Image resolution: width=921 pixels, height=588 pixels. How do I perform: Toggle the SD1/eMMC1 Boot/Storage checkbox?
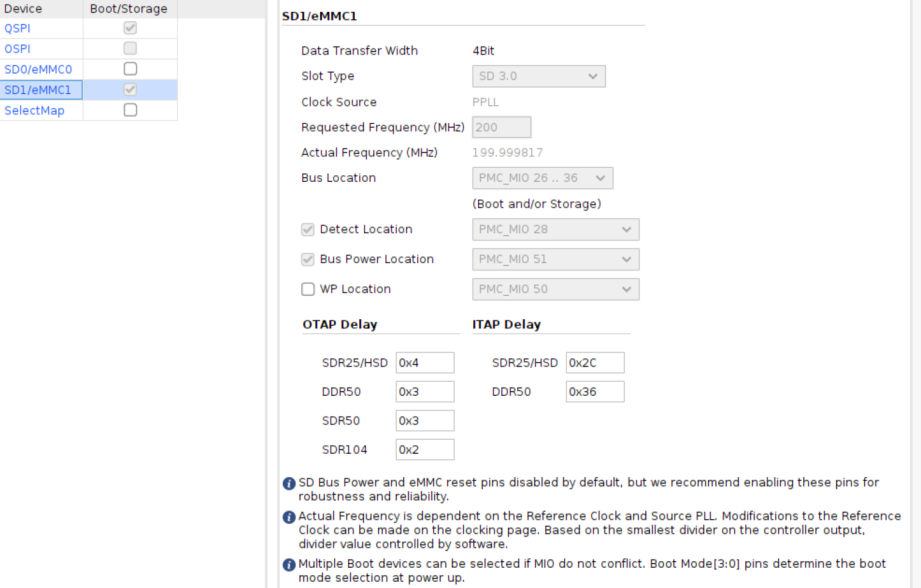click(x=130, y=89)
